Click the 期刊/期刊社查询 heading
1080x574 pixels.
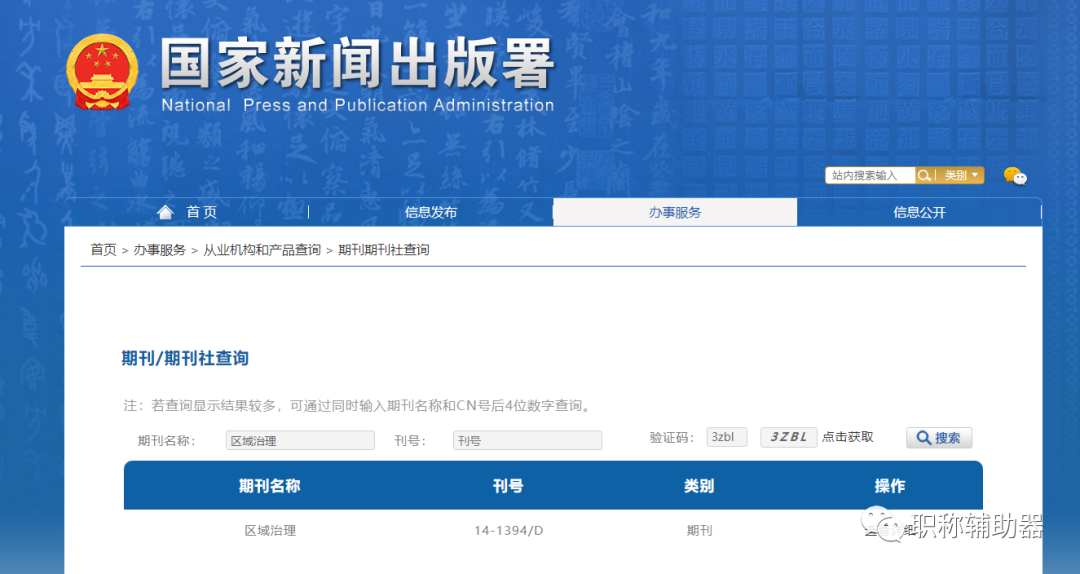click(x=185, y=358)
